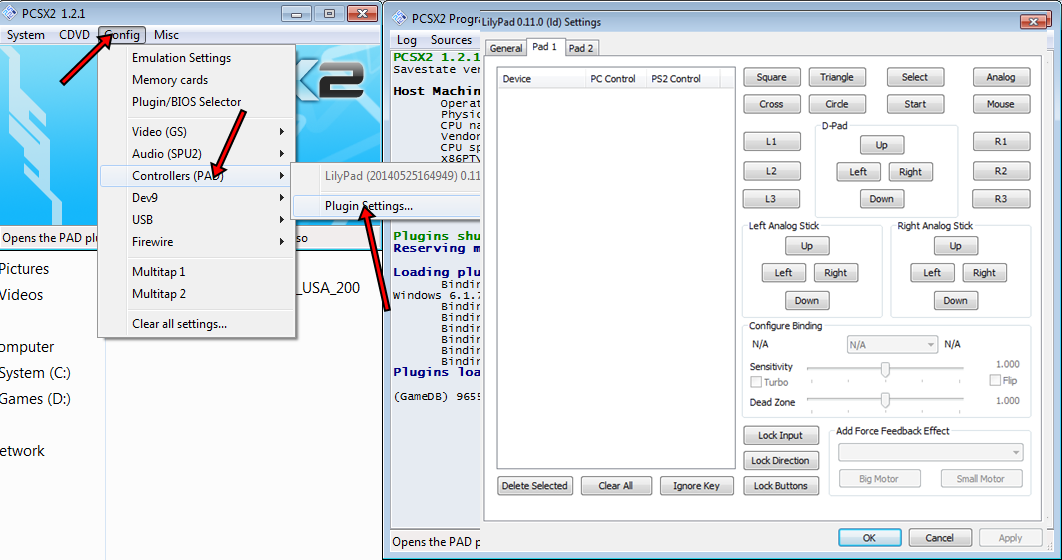1062x560 pixels.
Task: Bind the Circle button
Action: (836, 104)
